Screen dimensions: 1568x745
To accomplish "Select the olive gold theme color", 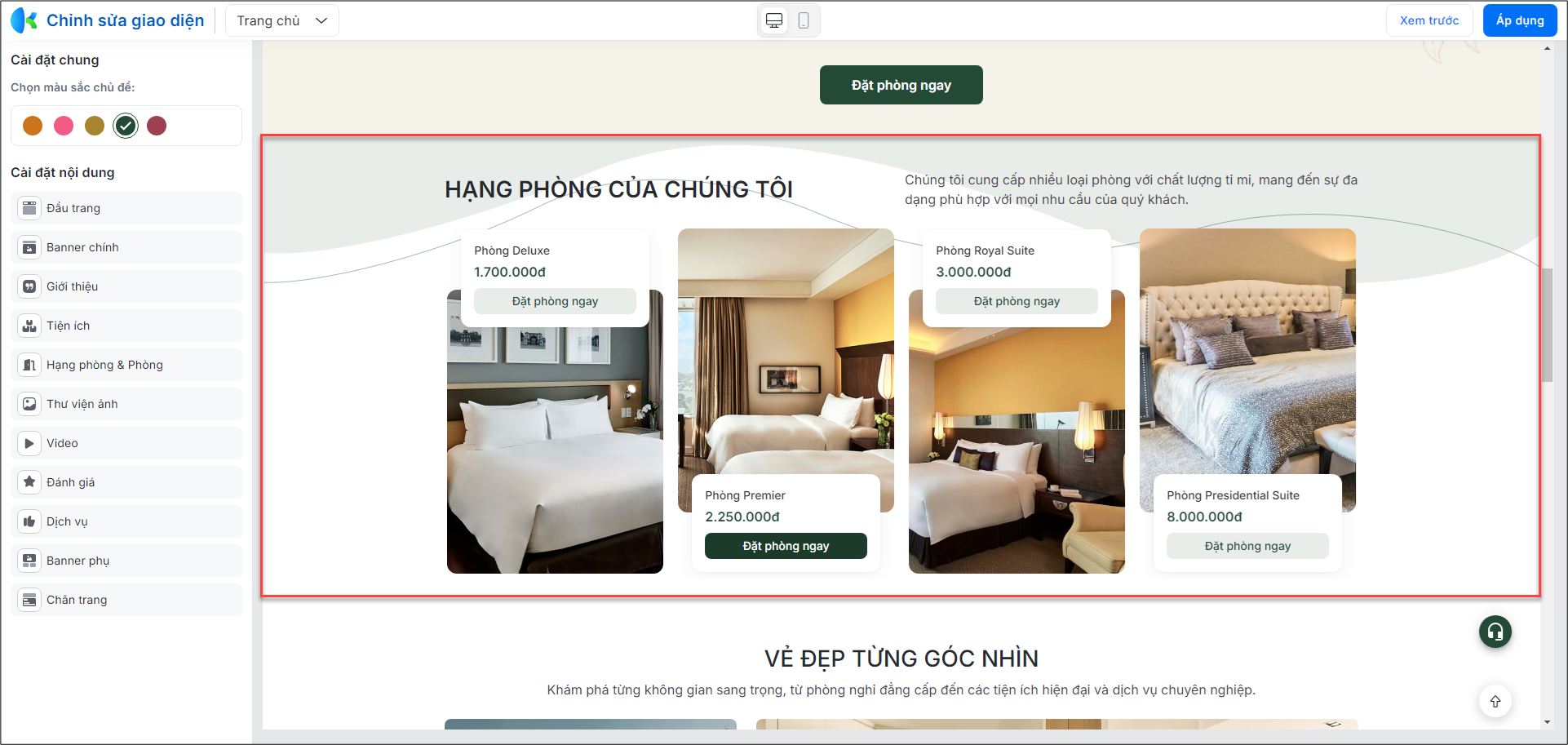I will [x=95, y=126].
